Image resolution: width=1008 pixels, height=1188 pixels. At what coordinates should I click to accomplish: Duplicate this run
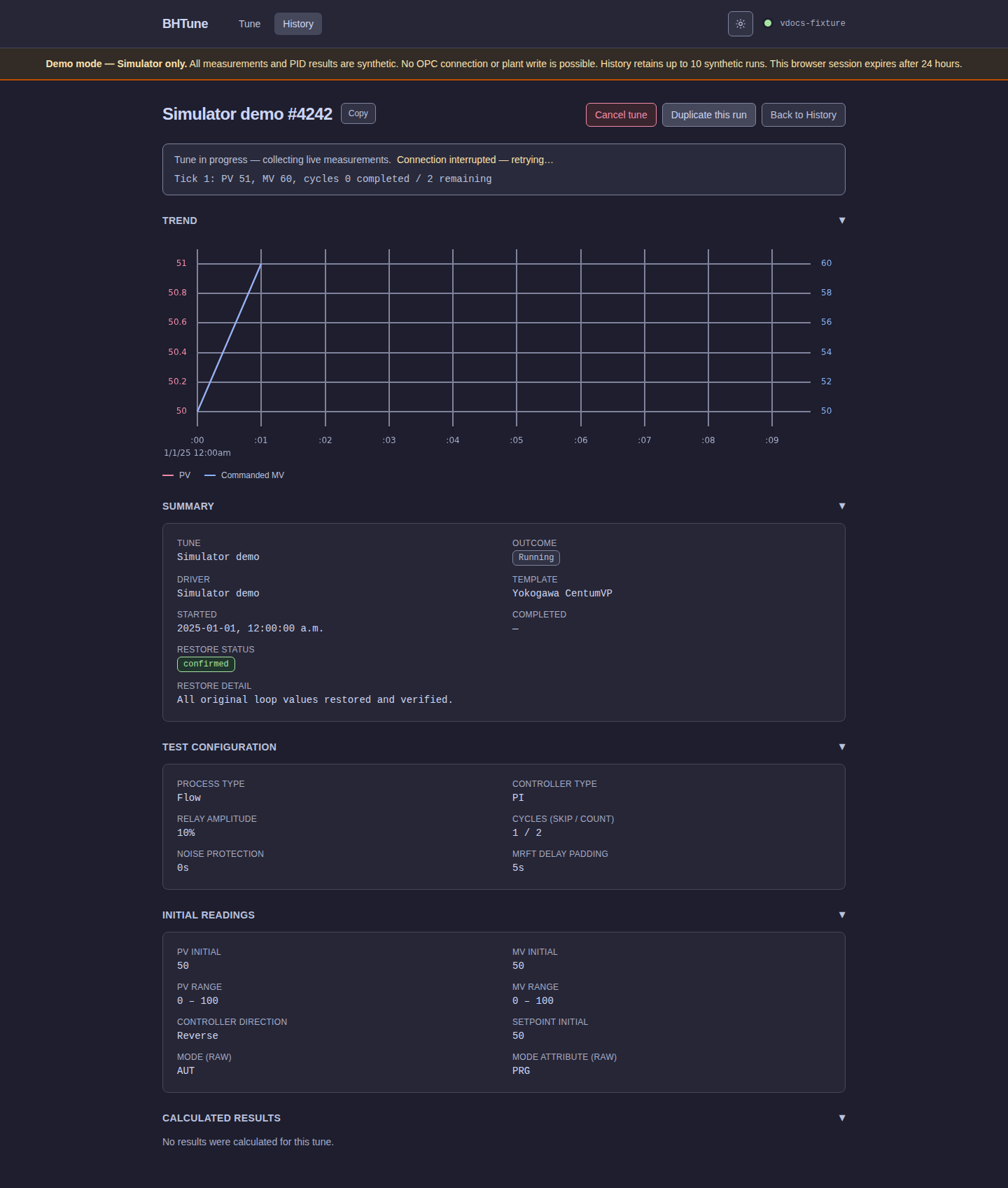click(x=708, y=115)
